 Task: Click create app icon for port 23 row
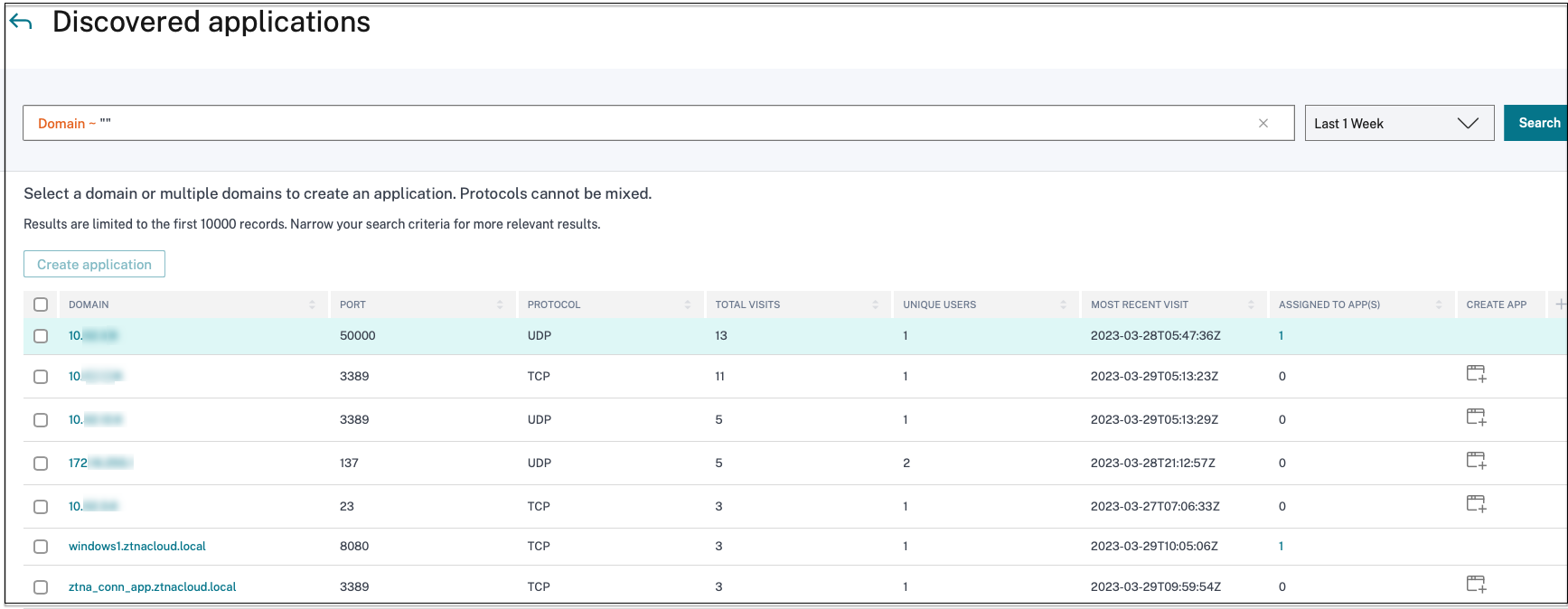click(x=1476, y=504)
